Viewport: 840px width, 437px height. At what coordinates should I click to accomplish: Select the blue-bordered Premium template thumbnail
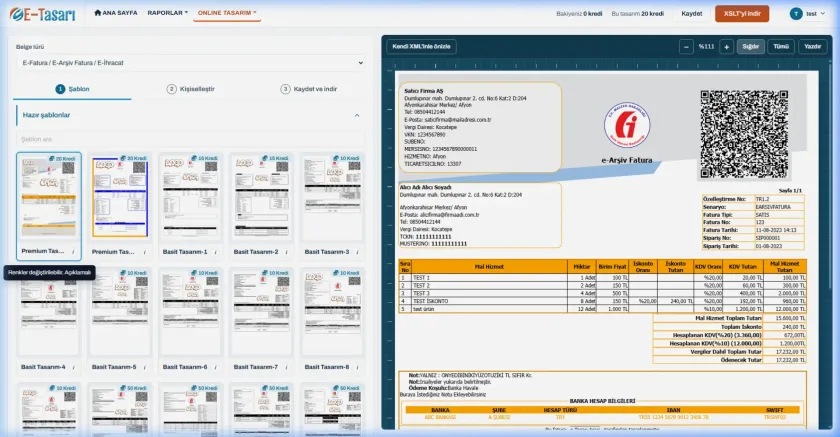click(x=120, y=198)
